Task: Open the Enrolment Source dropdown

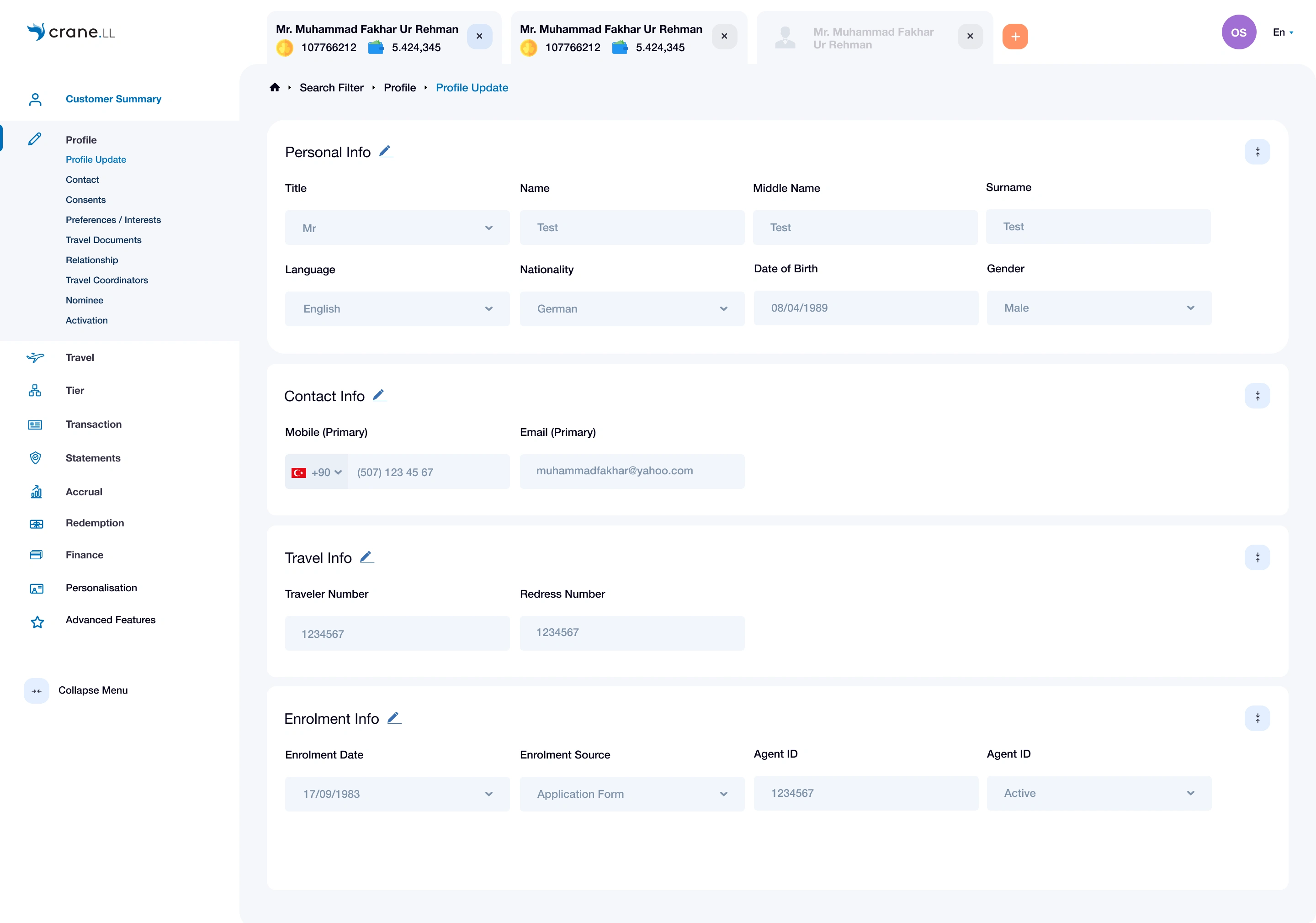Action: click(631, 794)
